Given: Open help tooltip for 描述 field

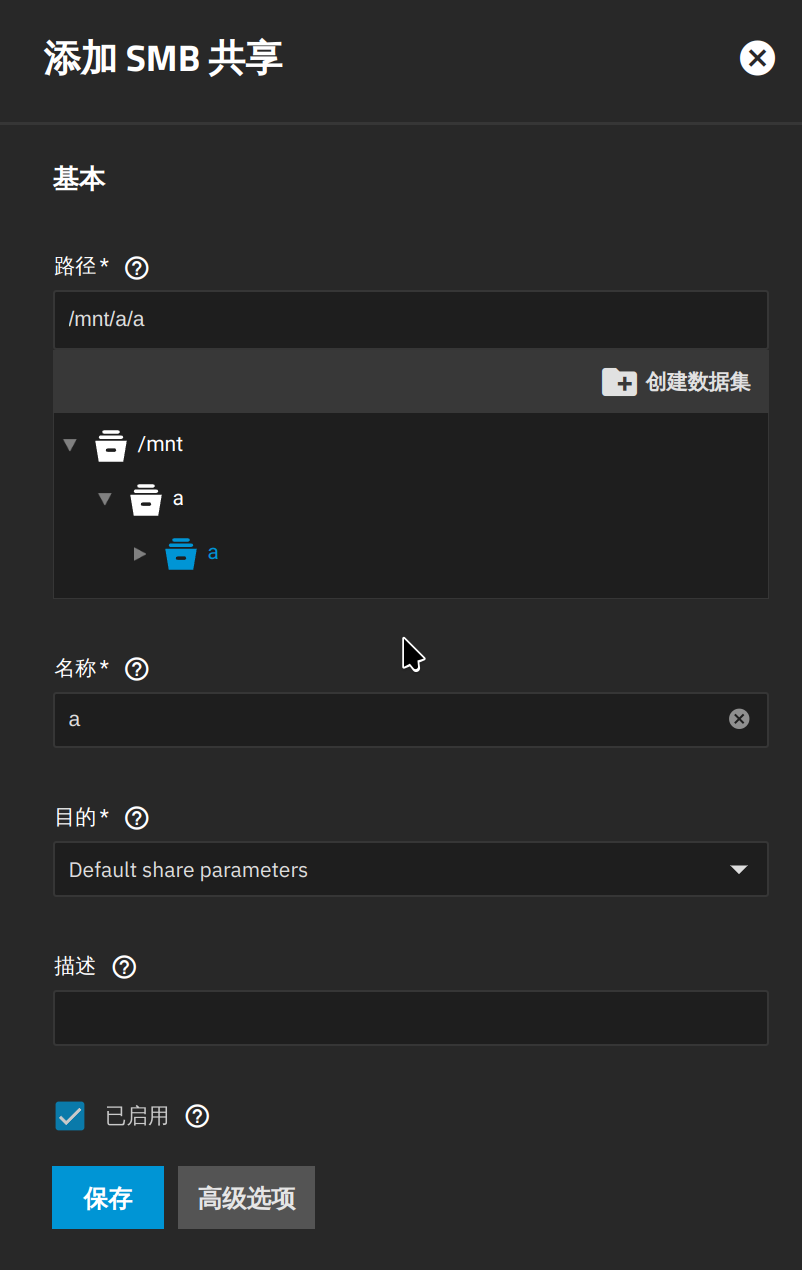Looking at the screenshot, I should click(124, 967).
